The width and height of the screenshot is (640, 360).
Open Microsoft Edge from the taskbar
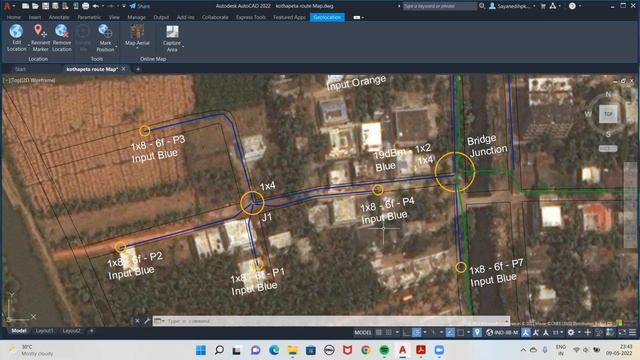point(274,350)
